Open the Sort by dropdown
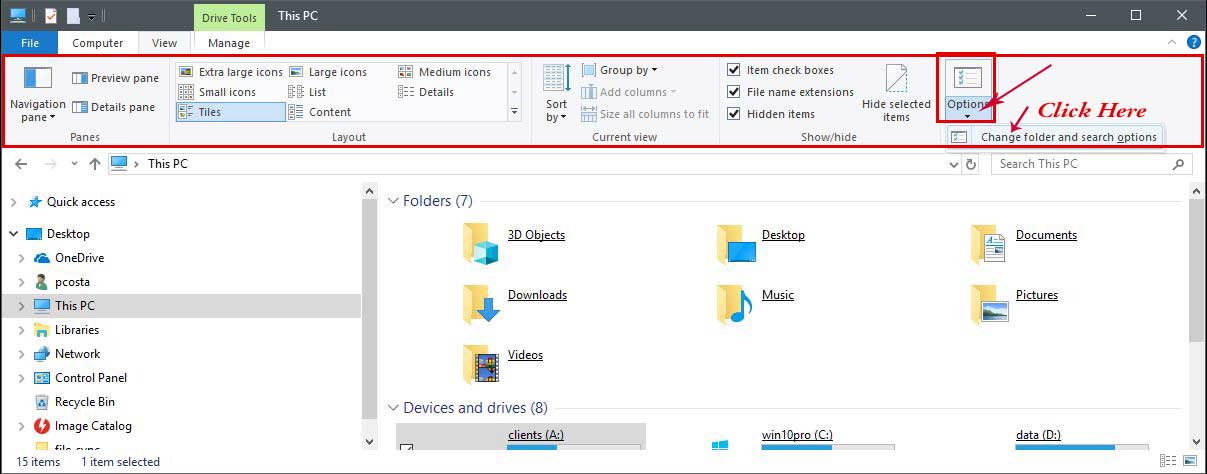This screenshot has width=1207, height=474. coord(557,94)
